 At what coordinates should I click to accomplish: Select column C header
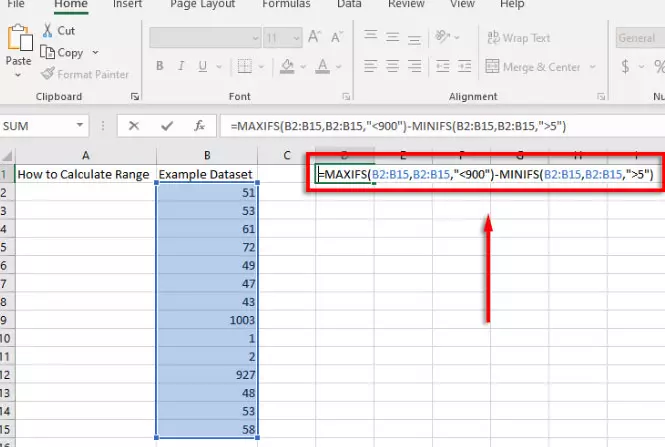coord(287,156)
